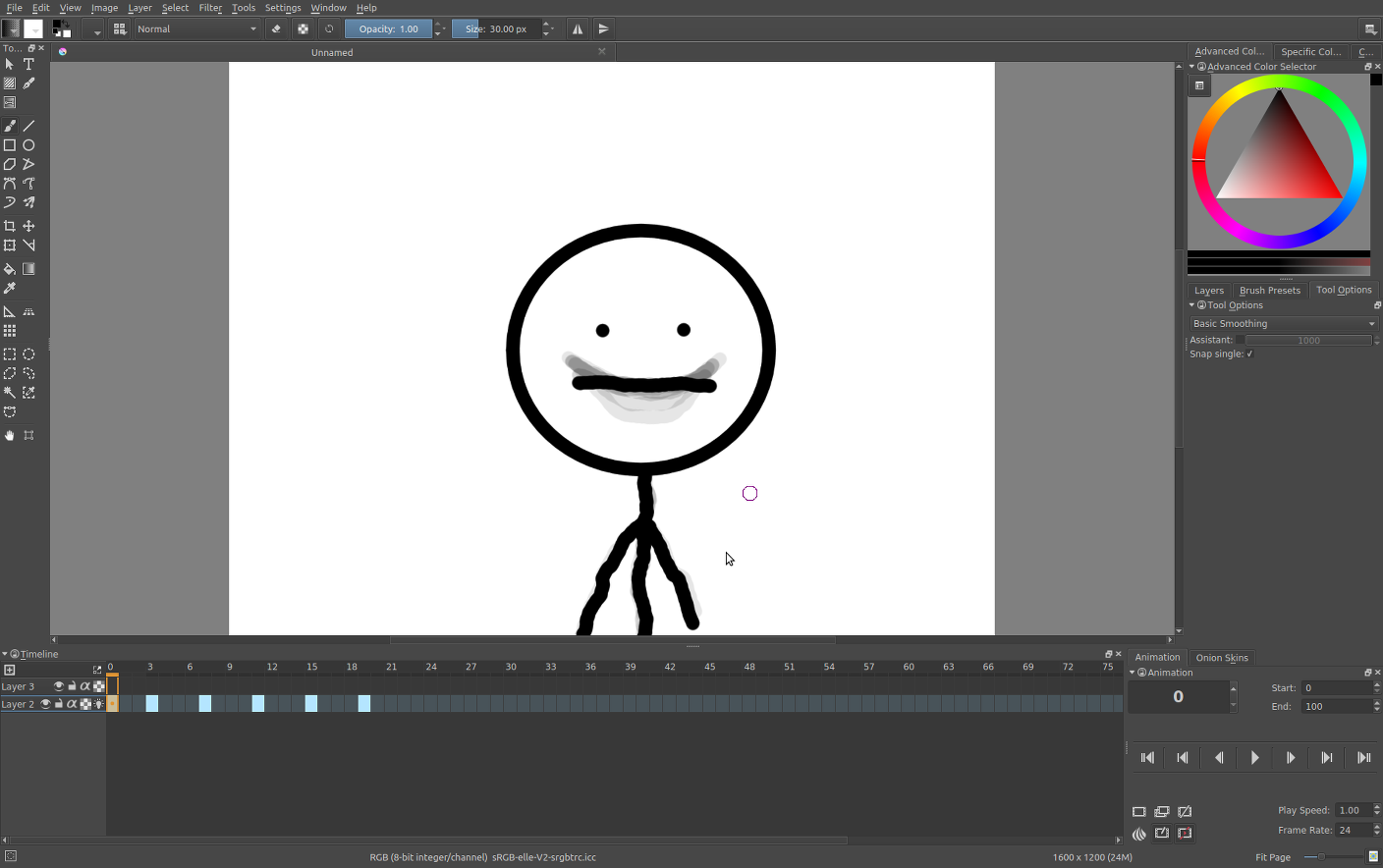The height and width of the screenshot is (868, 1383).
Task: Open the Filter menu
Action: point(210,8)
